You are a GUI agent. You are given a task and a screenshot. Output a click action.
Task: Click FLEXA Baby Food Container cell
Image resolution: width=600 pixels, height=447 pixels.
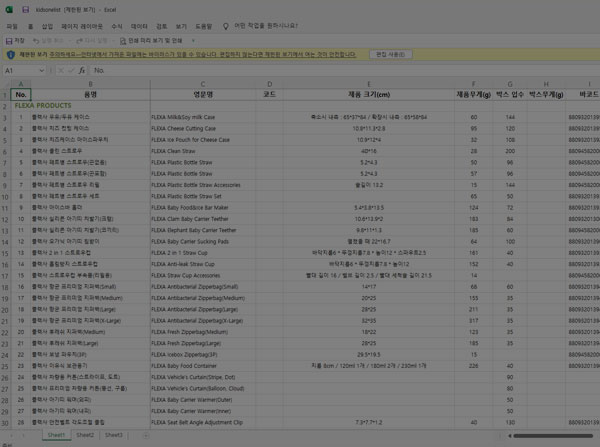pyautogui.click(x=203, y=366)
